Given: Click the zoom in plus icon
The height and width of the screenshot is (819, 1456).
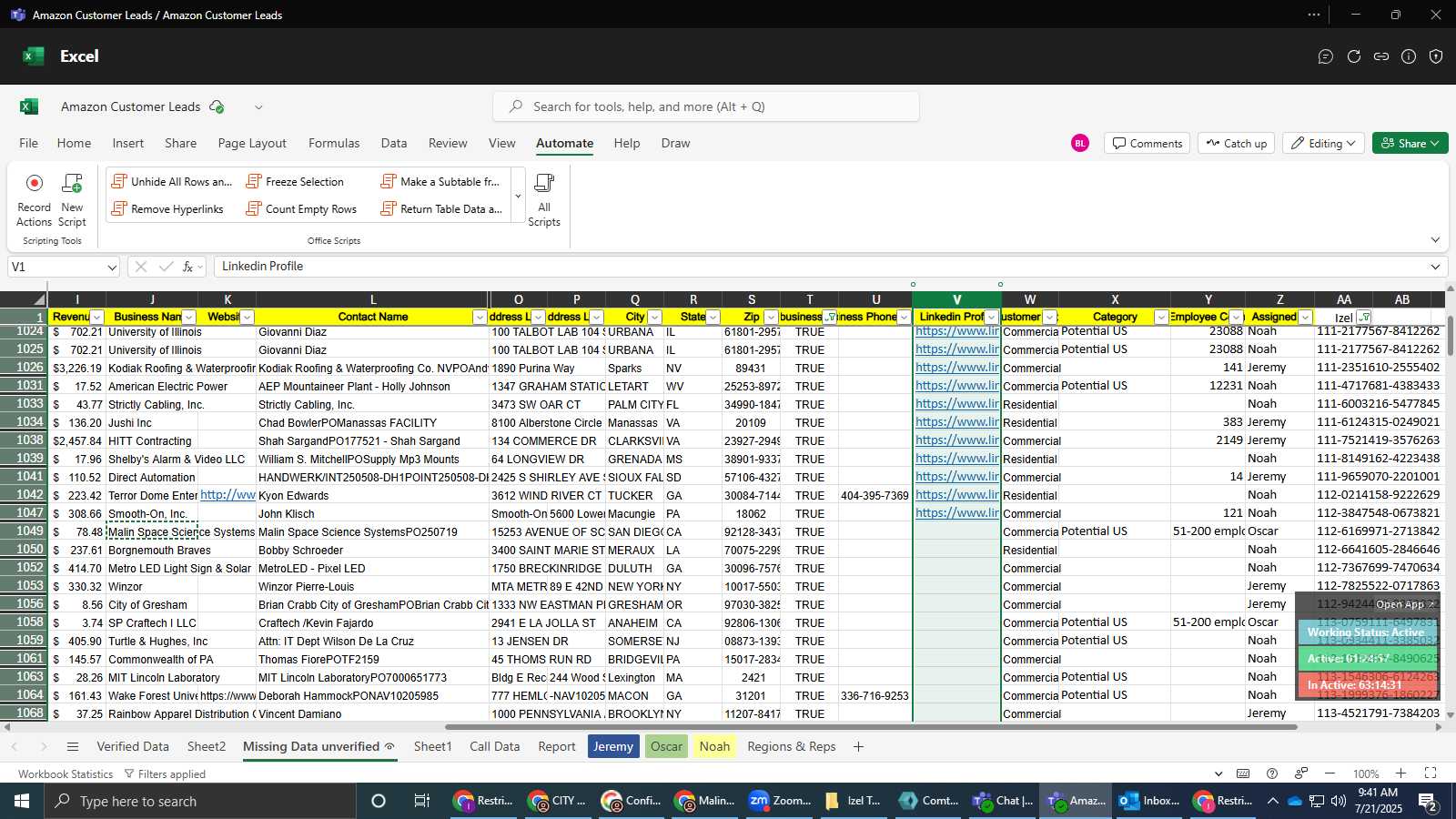Looking at the screenshot, I should coord(1400,773).
